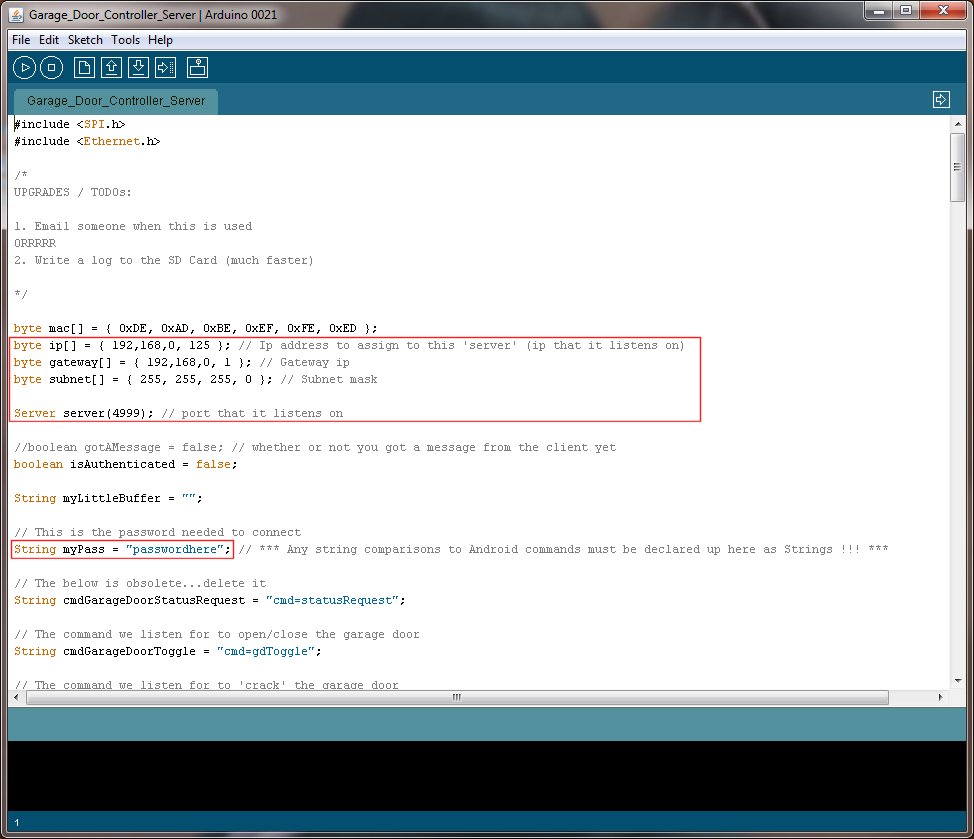Click 'String myLittleBuffer' line
The width and height of the screenshot is (974, 839).
pos(108,499)
